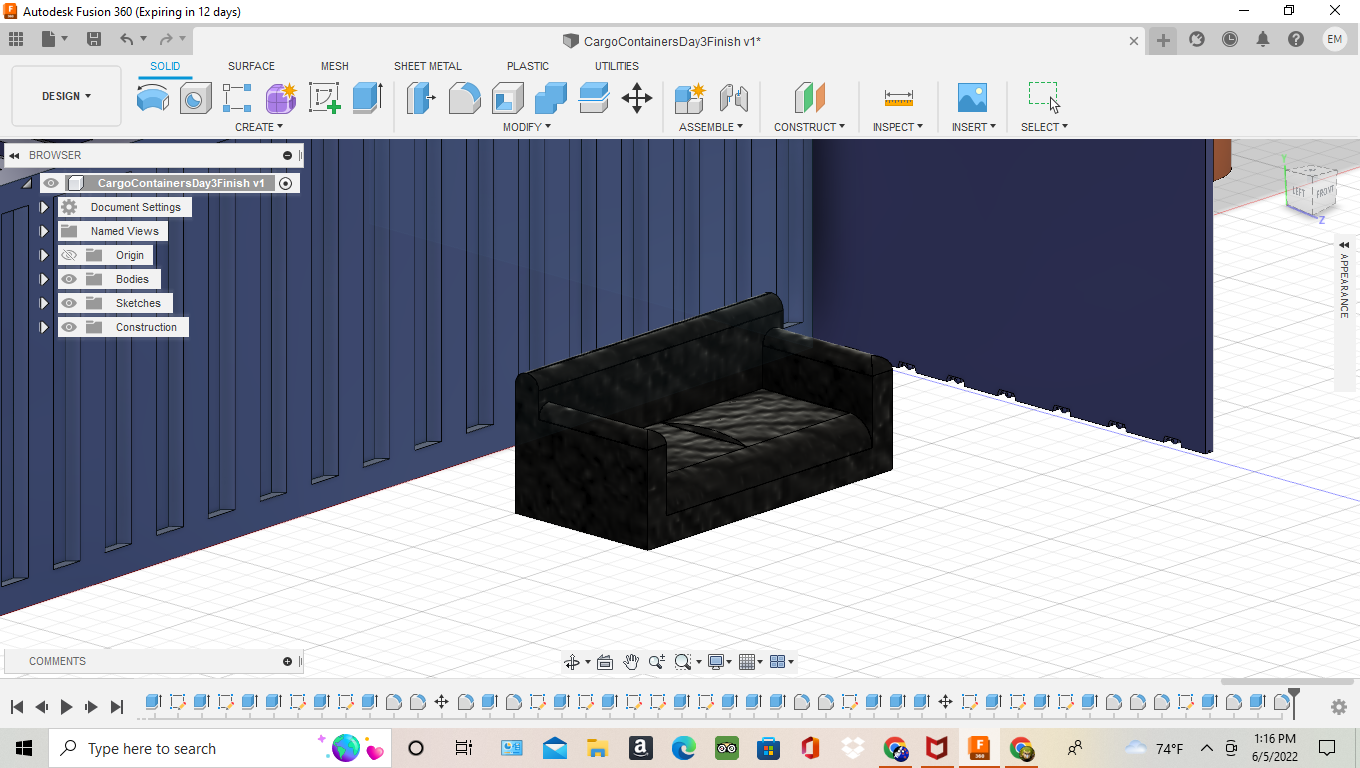1360x768 pixels.
Task: Select the SOLID tab
Action: coord(165,66)
